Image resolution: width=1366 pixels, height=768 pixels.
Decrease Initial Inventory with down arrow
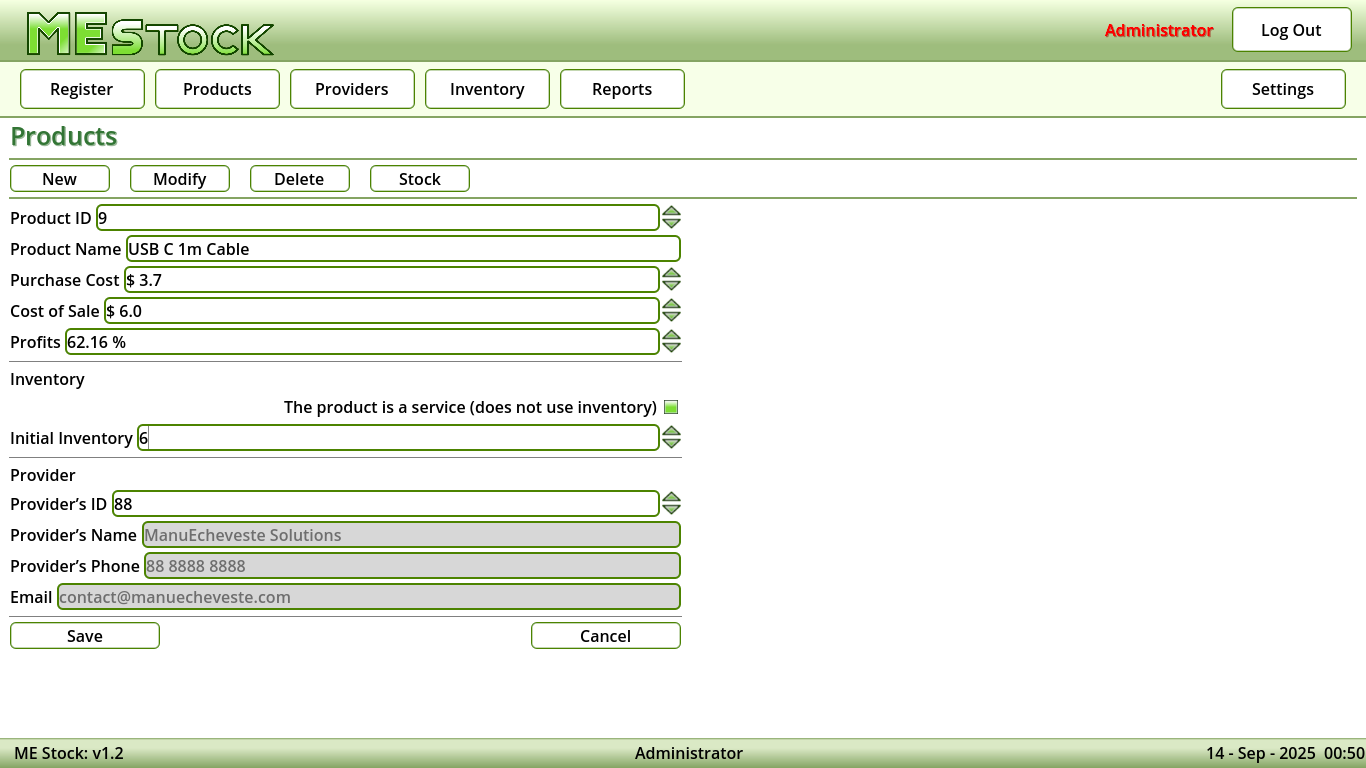(671, 443)
